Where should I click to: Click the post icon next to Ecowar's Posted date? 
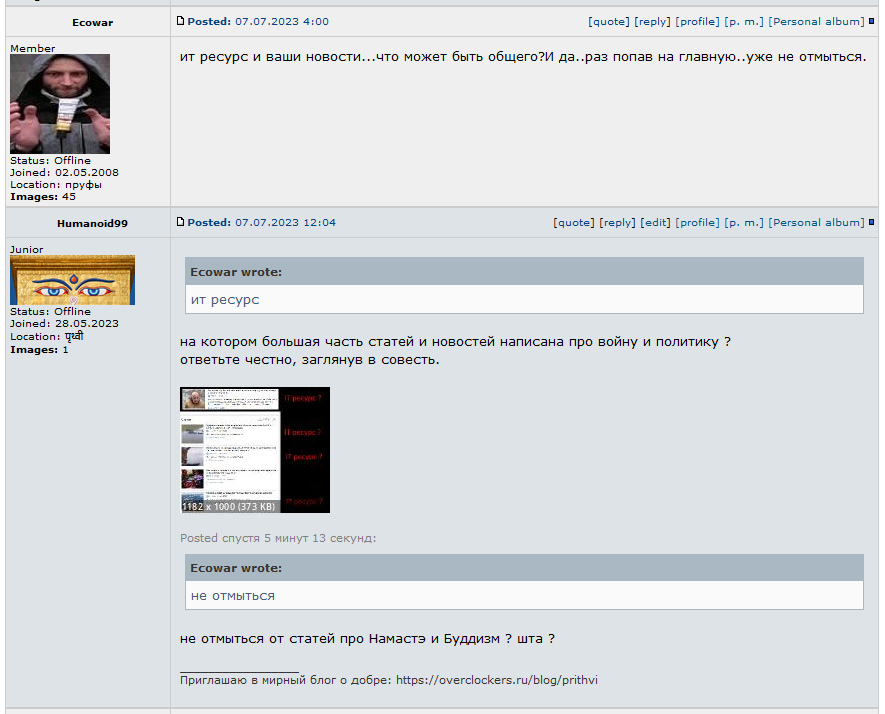tap(181, 21)
